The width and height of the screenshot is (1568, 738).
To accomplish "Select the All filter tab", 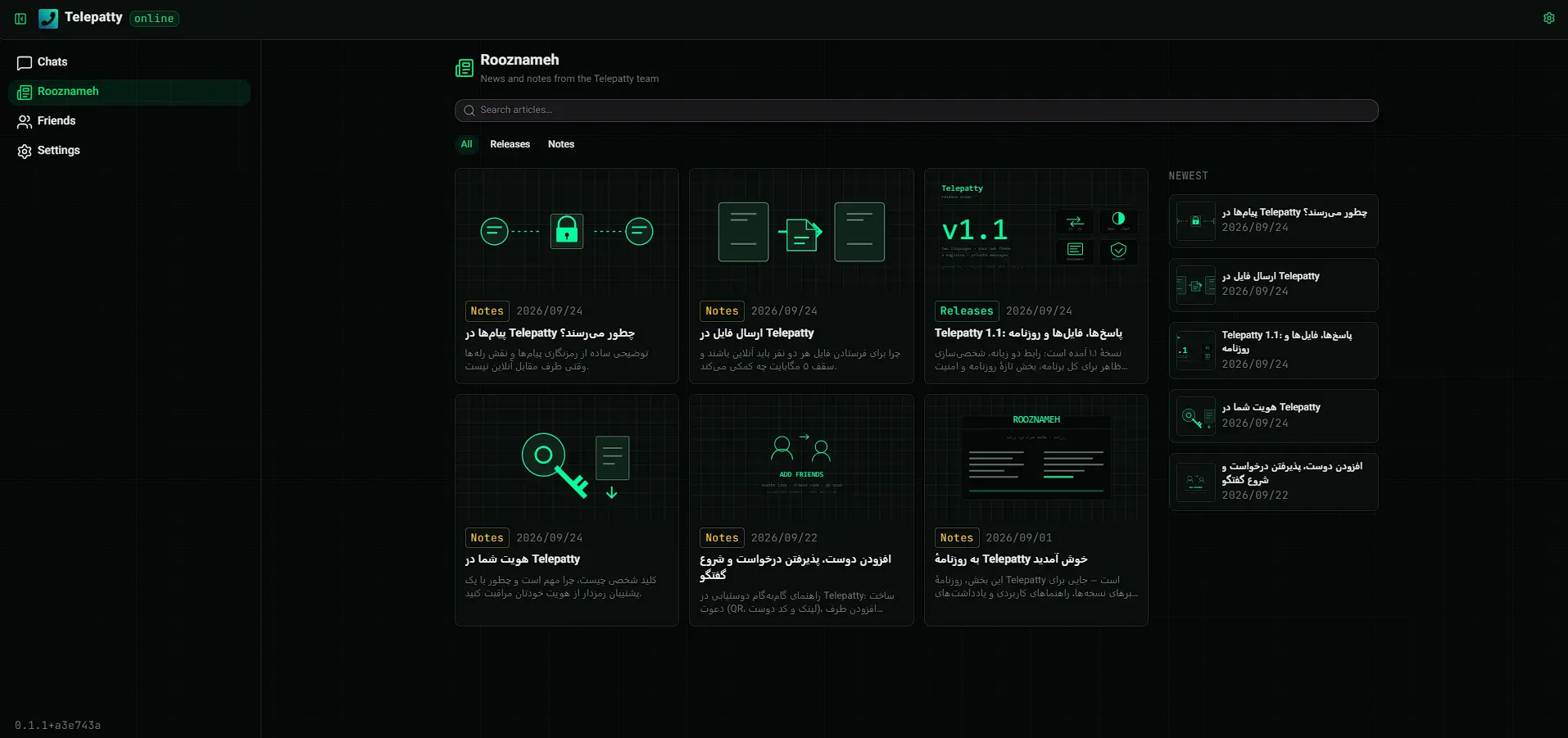I will pos(466,144).
